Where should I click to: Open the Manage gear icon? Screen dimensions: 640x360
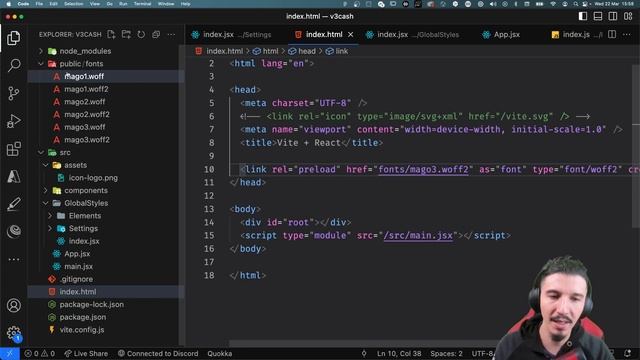13,333
